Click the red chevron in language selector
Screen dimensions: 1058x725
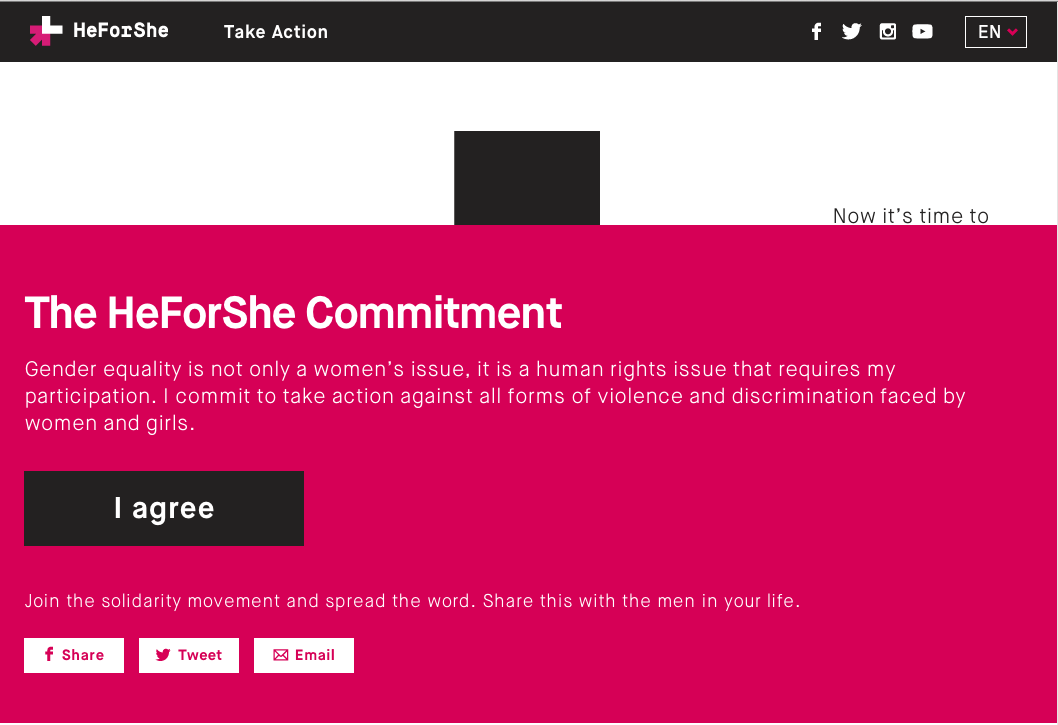(1013, 32)
